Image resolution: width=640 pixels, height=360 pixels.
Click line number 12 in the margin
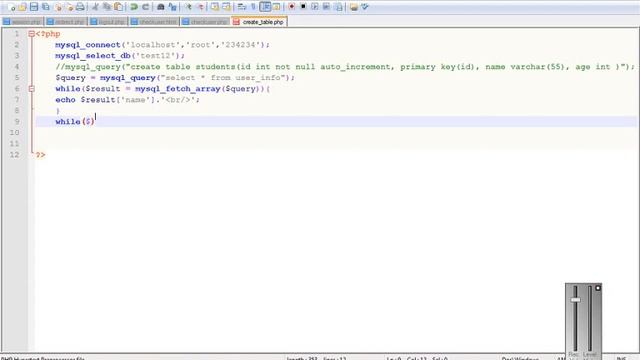point(14,155)
